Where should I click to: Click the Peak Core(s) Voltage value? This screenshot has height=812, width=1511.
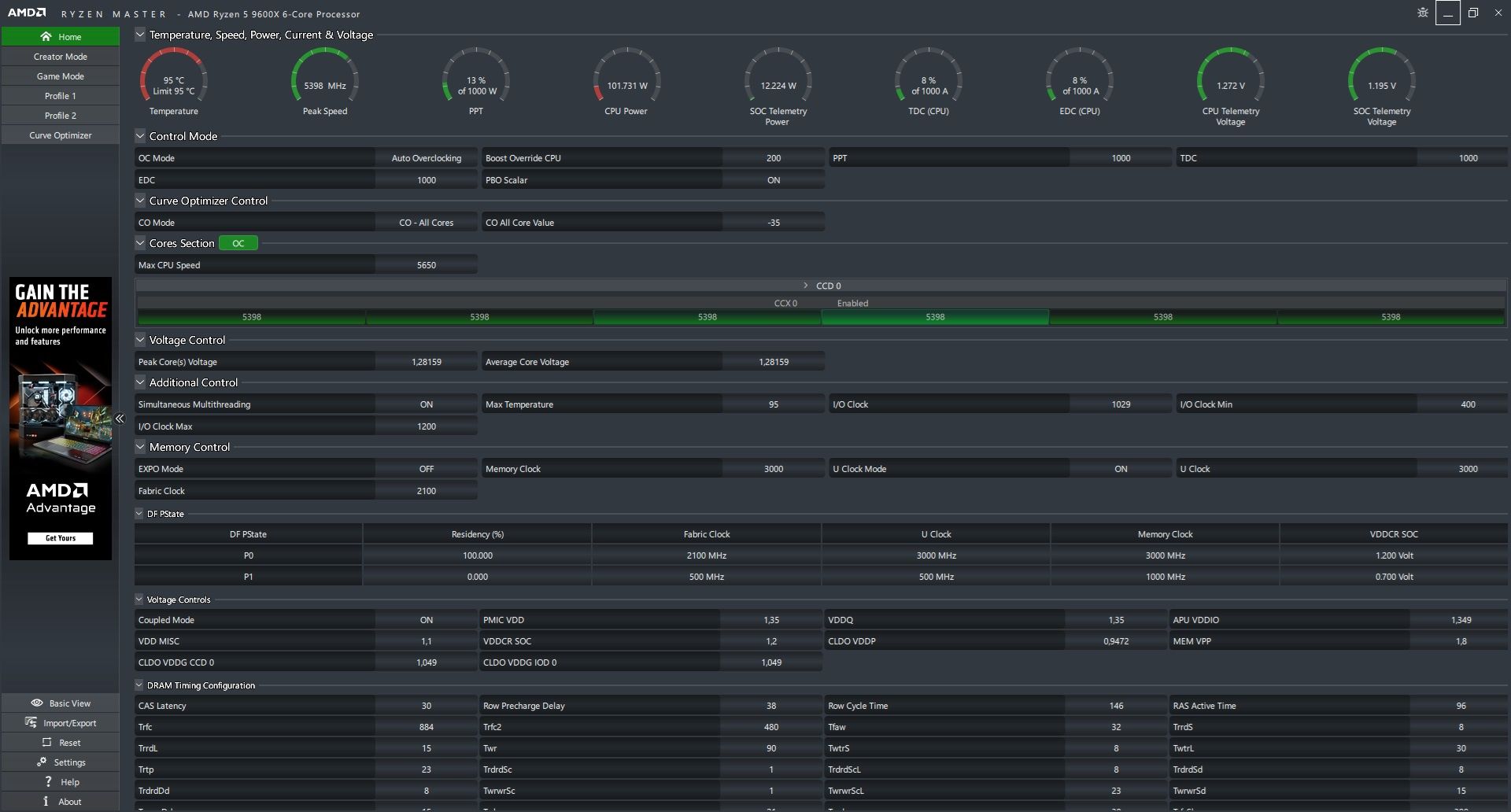pyautogui.click(x=426, y=362)
